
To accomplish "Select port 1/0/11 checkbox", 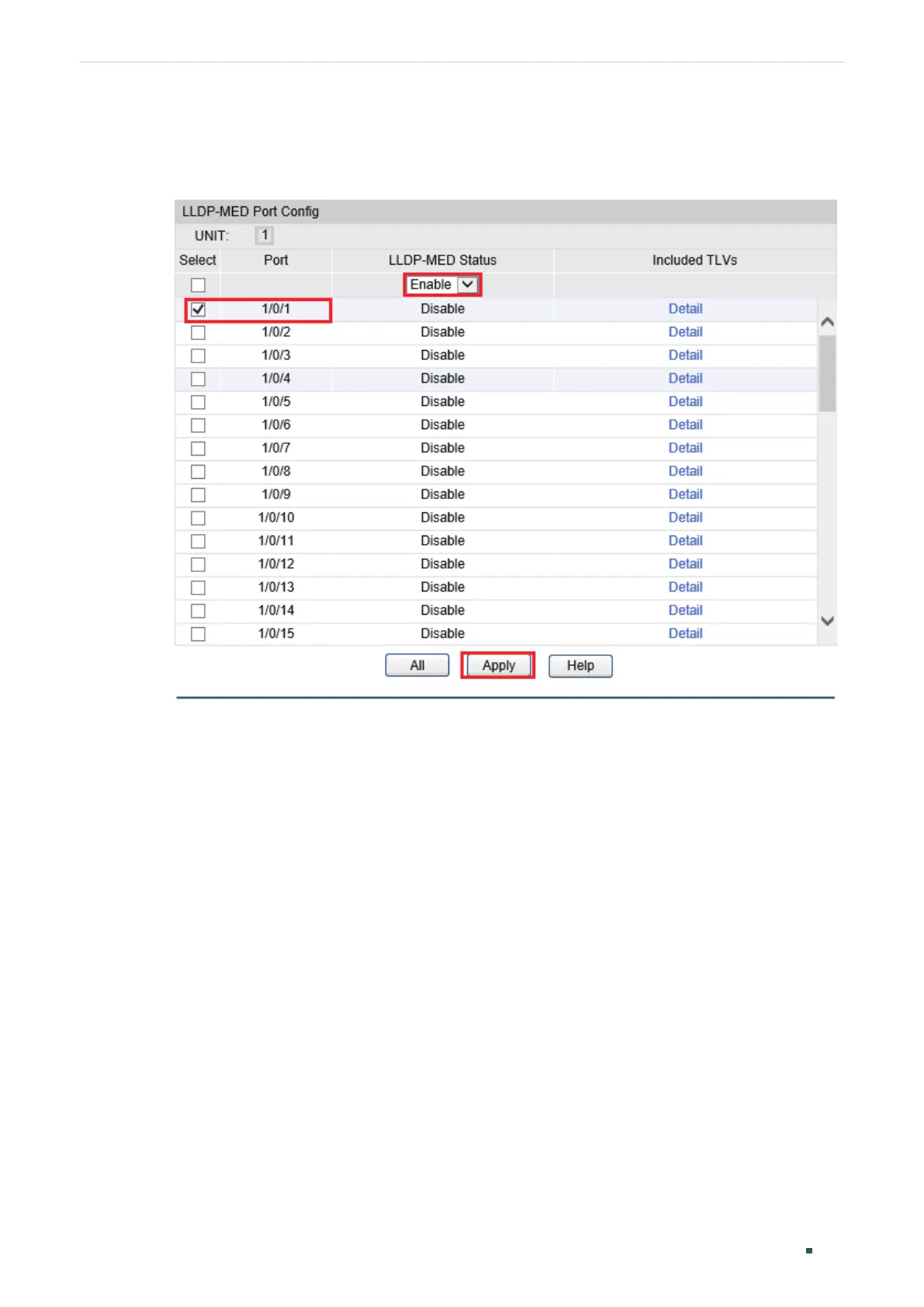I will pos(198,541).
